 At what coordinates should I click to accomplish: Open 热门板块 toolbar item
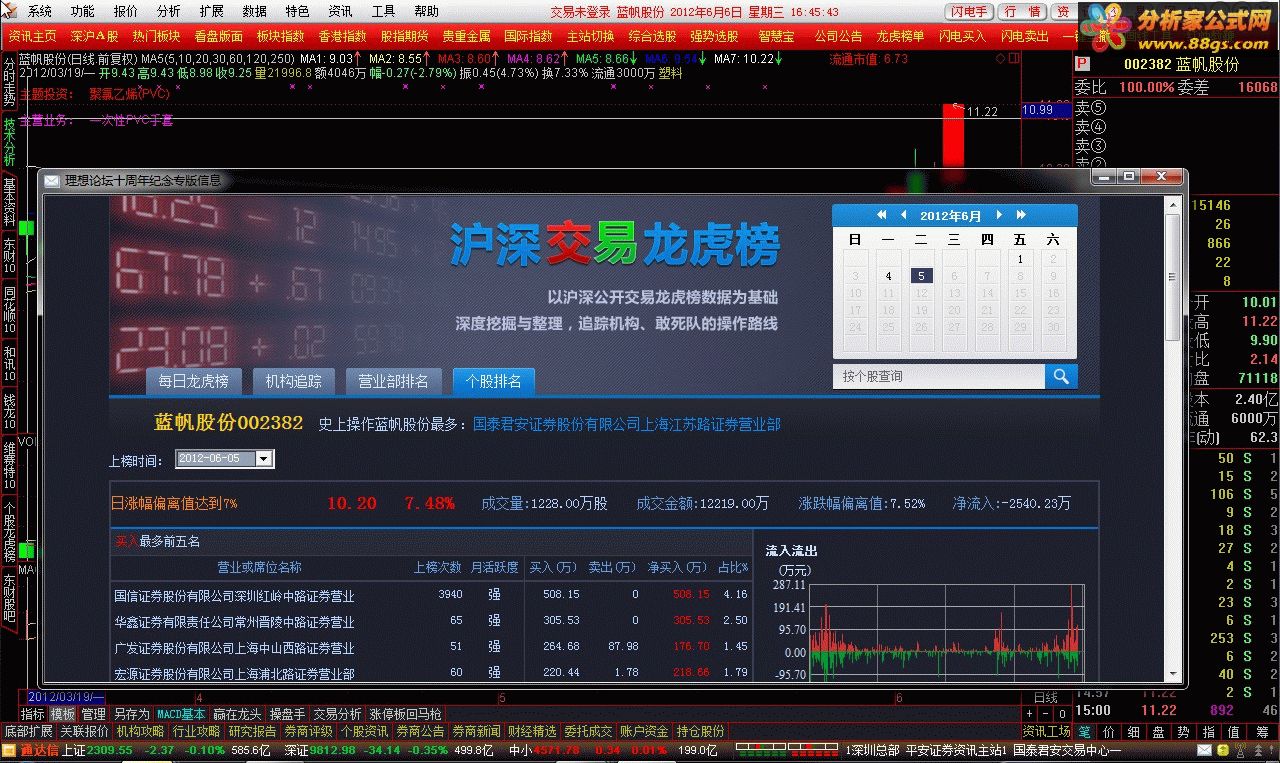coord(156,36)
